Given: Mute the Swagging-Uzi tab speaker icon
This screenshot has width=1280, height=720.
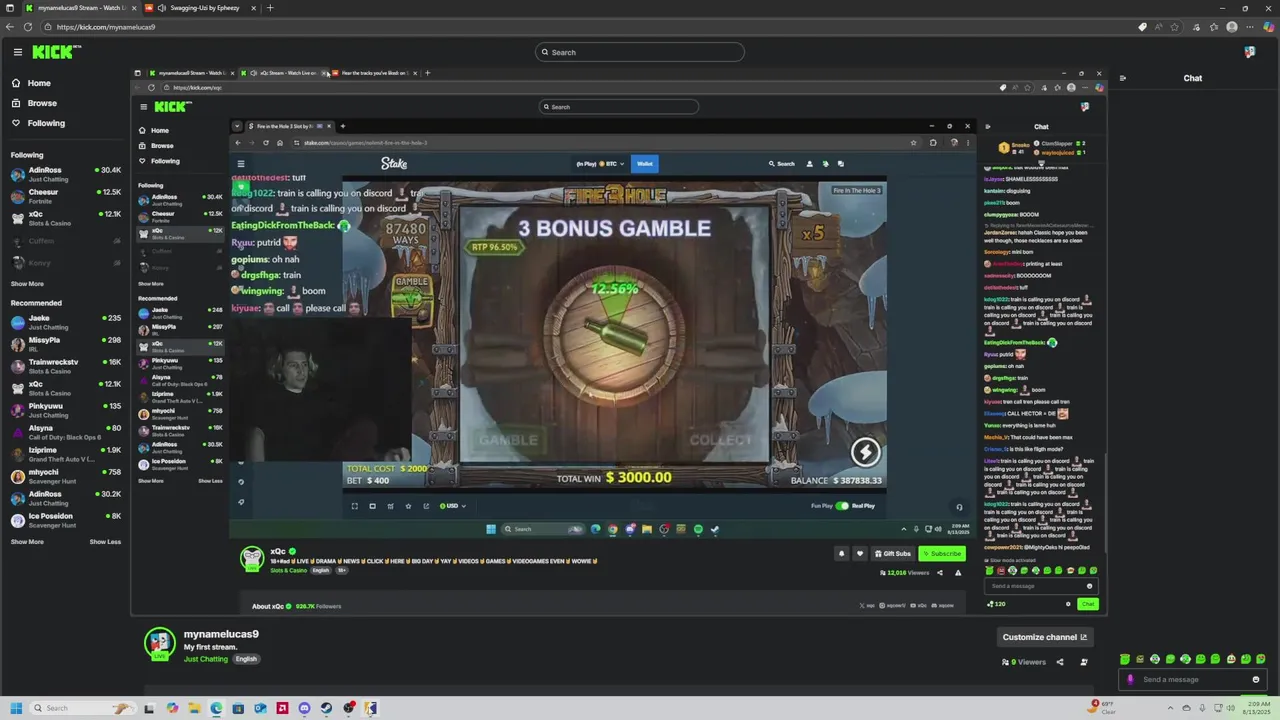Looking at the screenshot, I should 162,8.
